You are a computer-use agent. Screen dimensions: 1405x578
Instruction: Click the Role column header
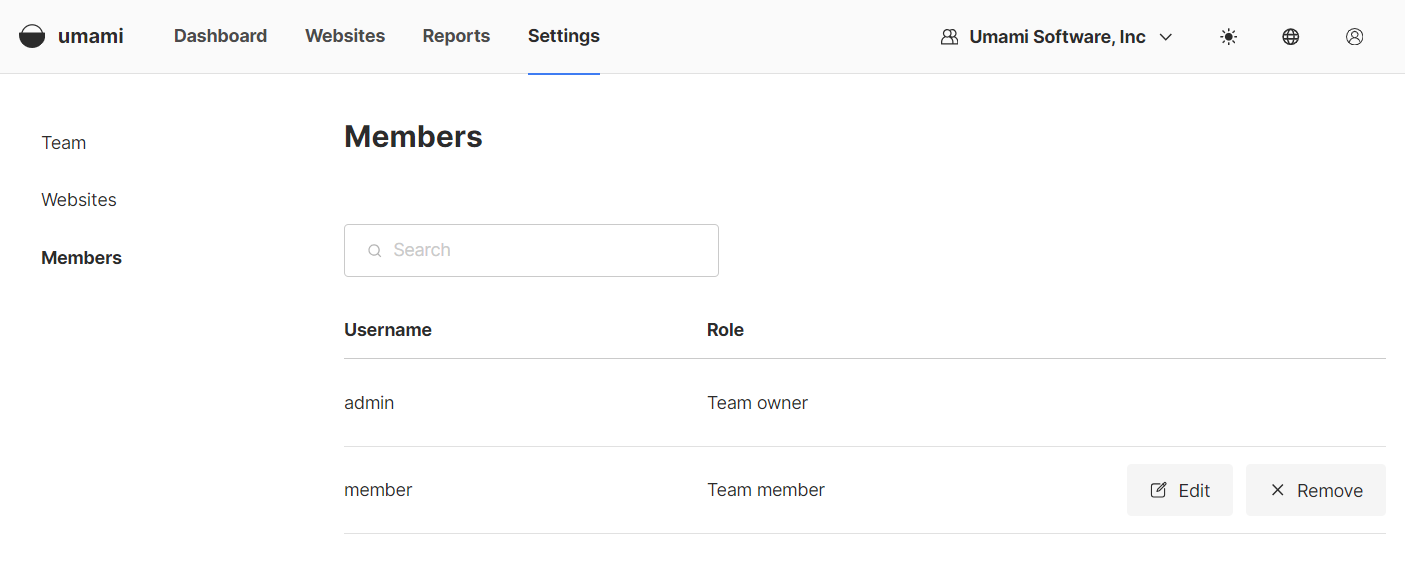point(725,330)
